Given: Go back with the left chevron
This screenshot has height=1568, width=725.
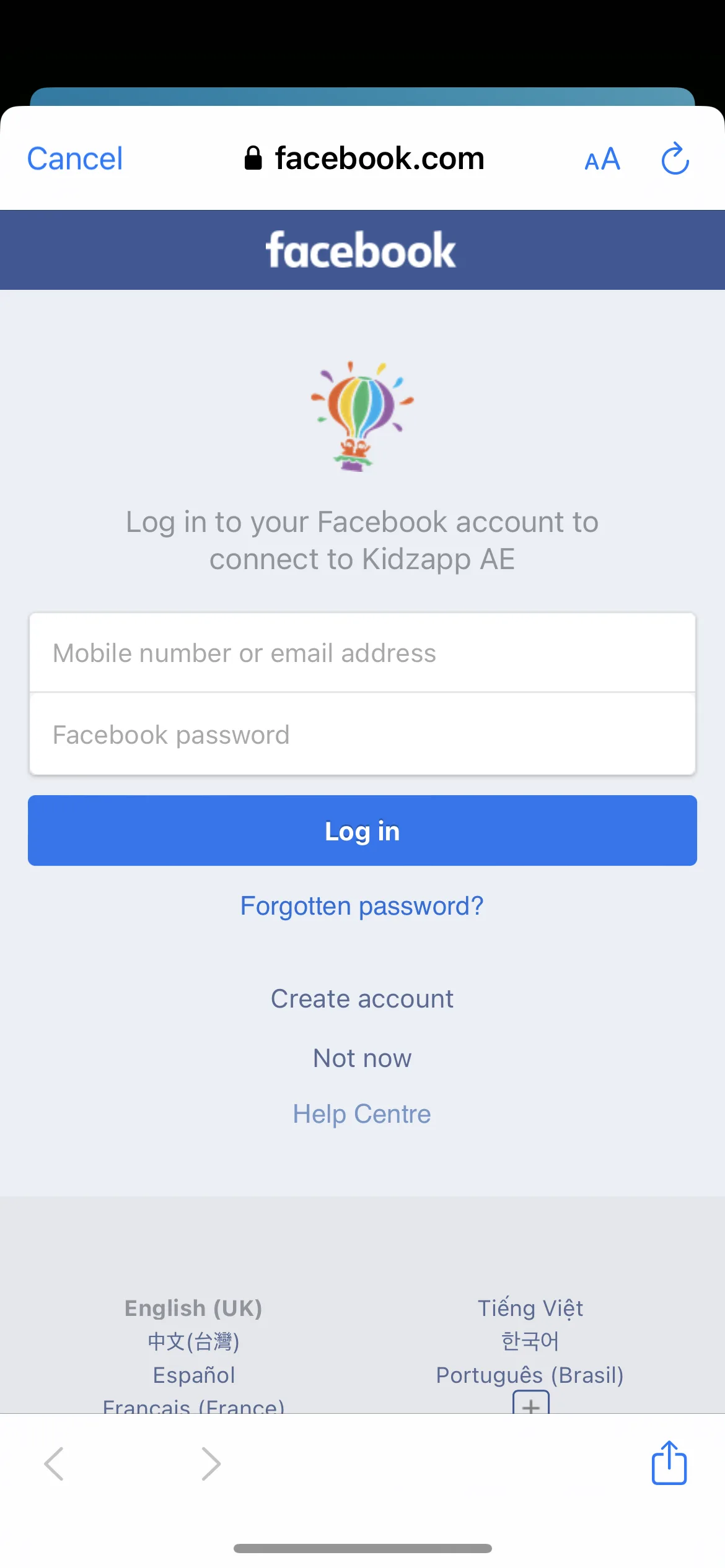Looking at the screenshot, I should pyautogui.click(x=54, y=1464).
